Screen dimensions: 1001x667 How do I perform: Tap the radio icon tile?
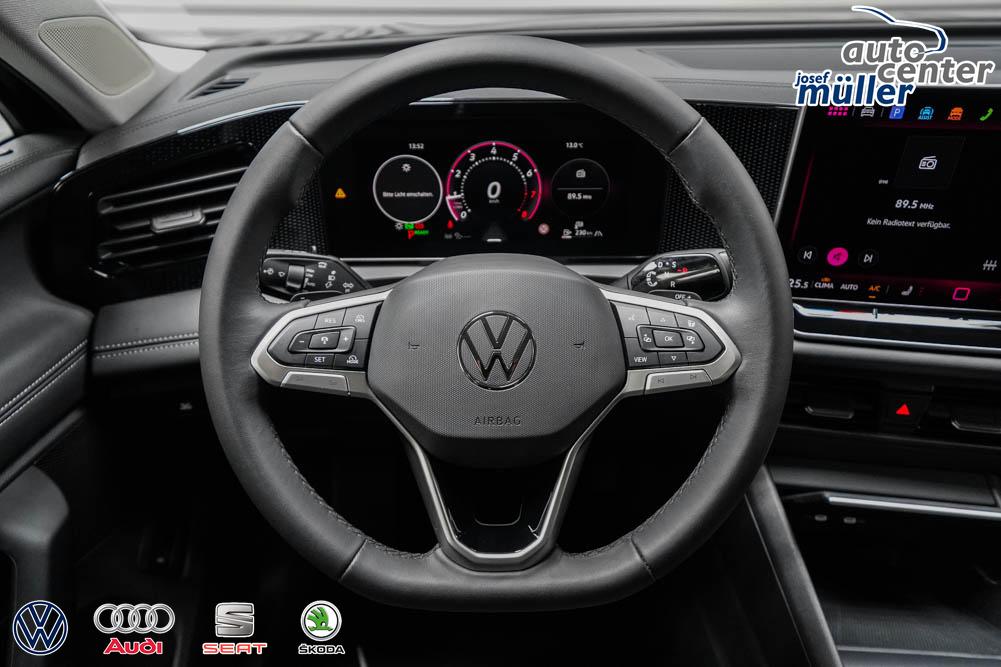click(927, 163)
